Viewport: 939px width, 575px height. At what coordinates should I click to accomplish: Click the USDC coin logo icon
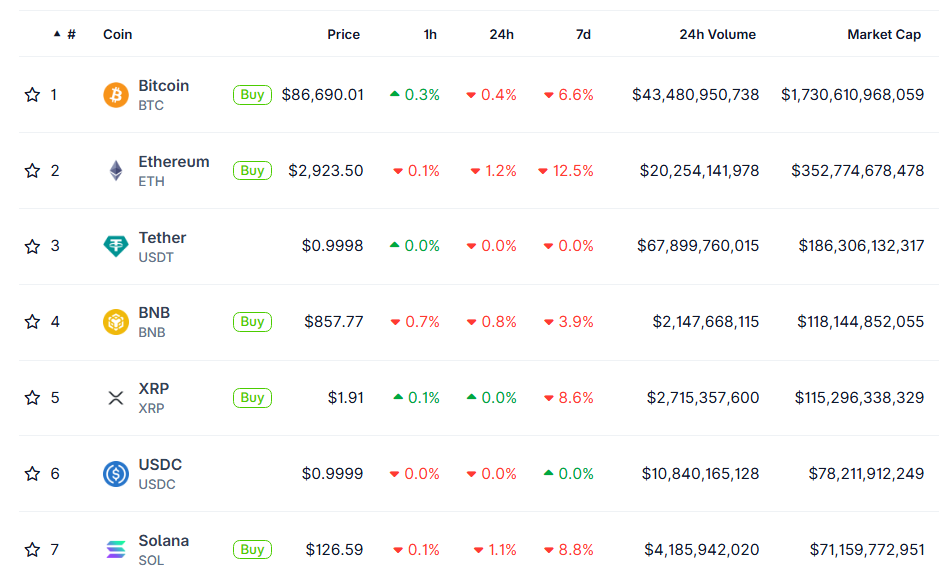point(116,474)
